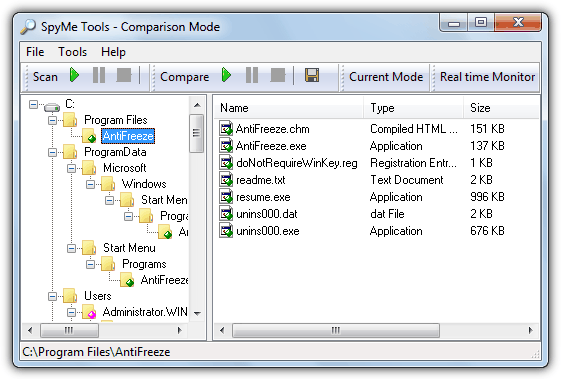Collapse the Progra folder node

click(128, 217)
